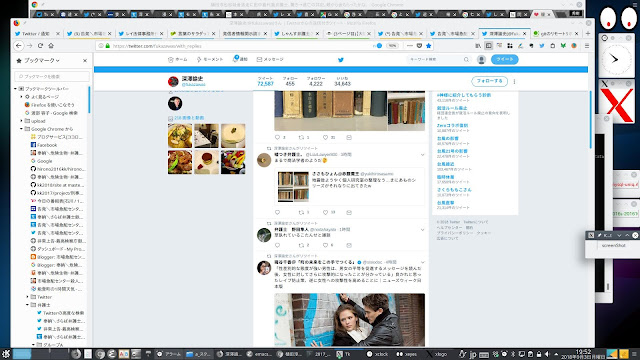
Task: Retweet the bookshelf photo tweet
Action: 301,138
